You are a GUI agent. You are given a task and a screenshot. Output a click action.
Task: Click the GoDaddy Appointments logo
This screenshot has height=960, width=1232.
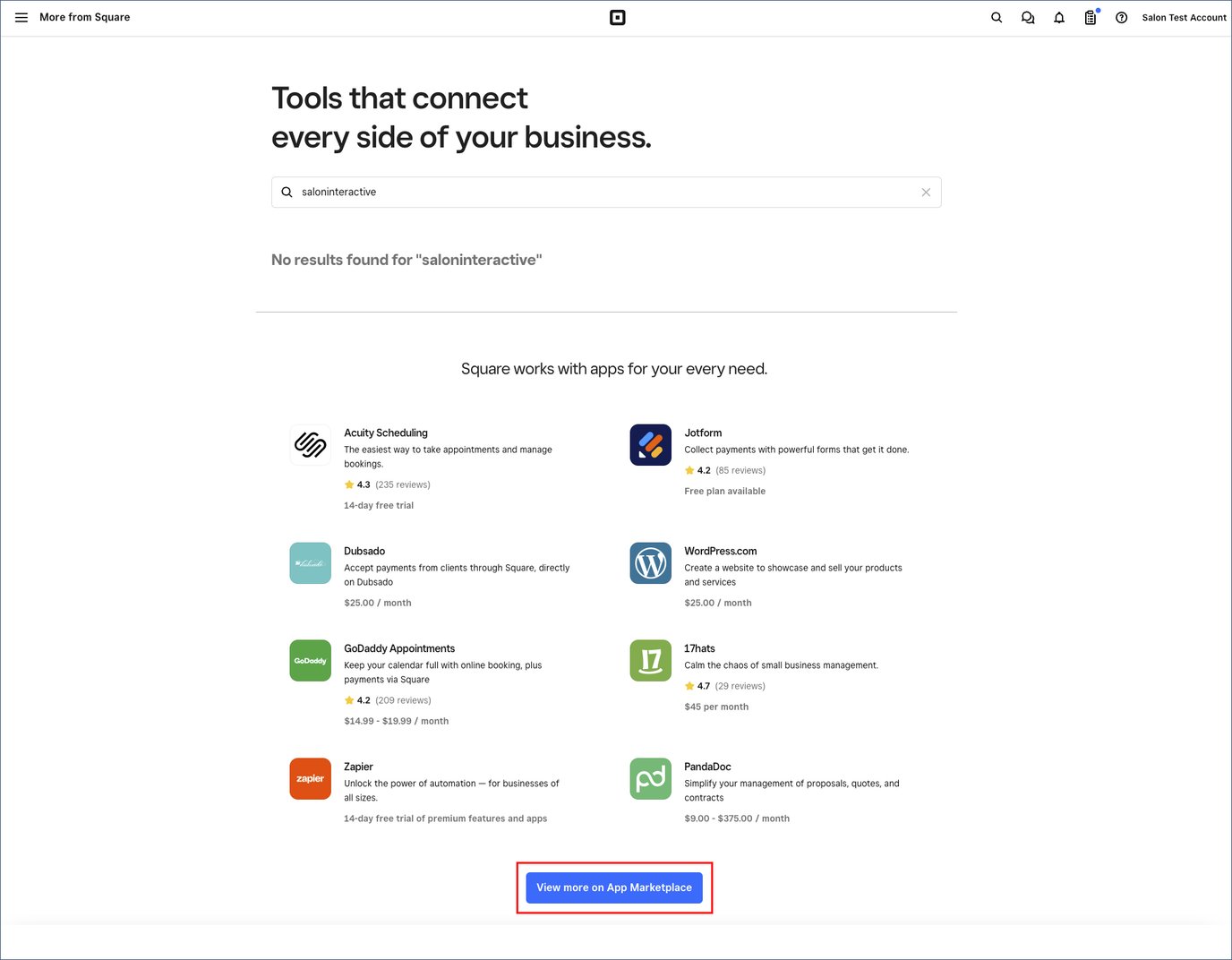[311, 661]
